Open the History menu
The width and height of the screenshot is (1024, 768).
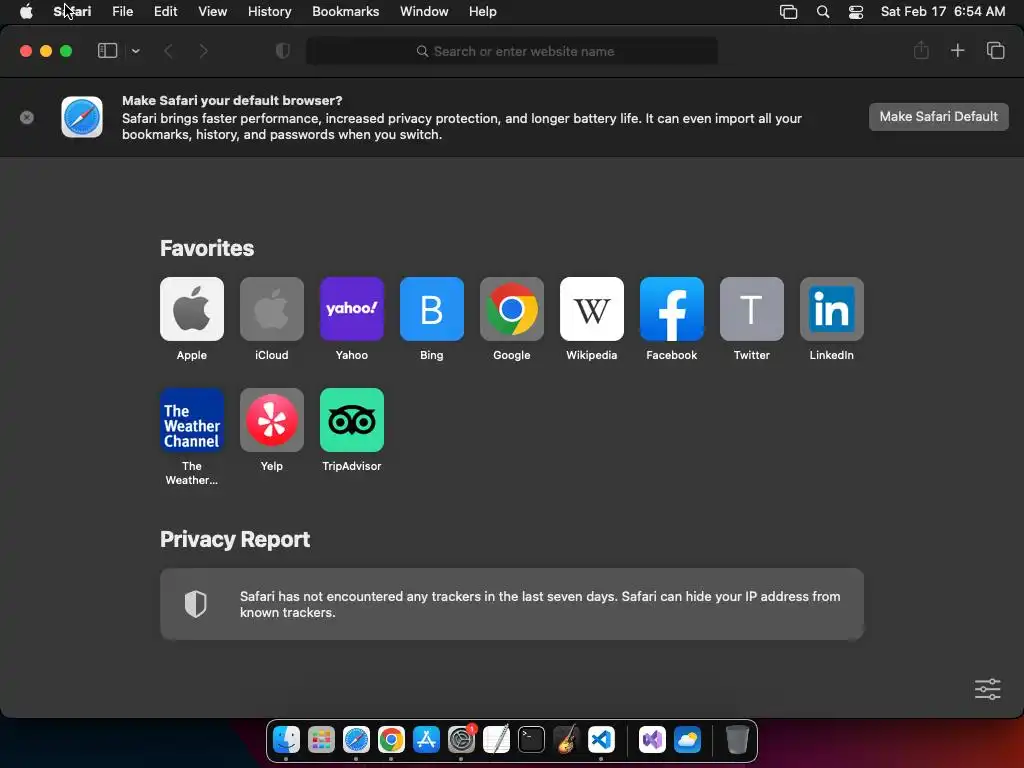pyautogui.click(x=270, y=12)
